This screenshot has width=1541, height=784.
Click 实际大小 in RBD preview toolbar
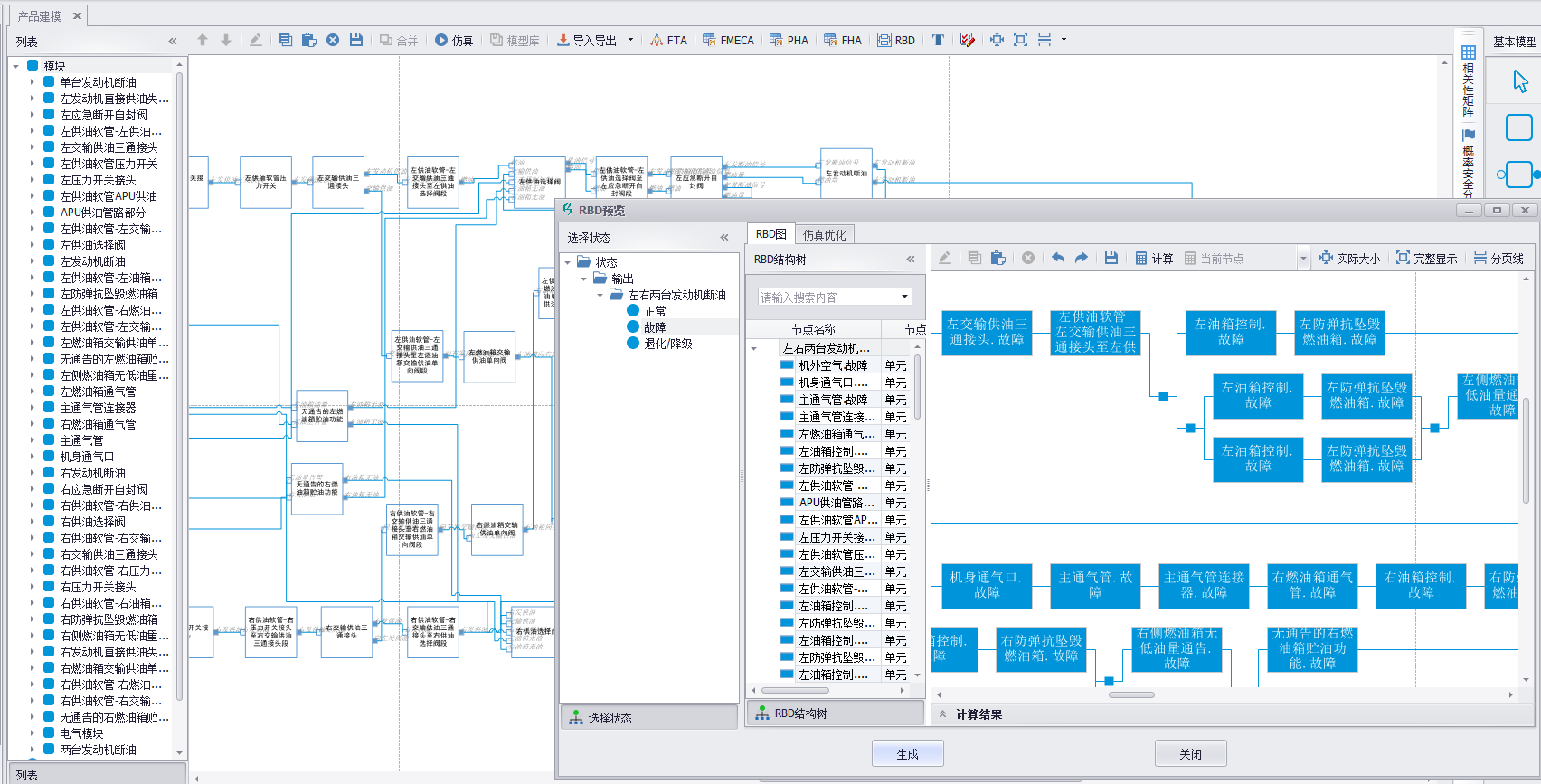pyautogui.click(x=1349, y=259)
